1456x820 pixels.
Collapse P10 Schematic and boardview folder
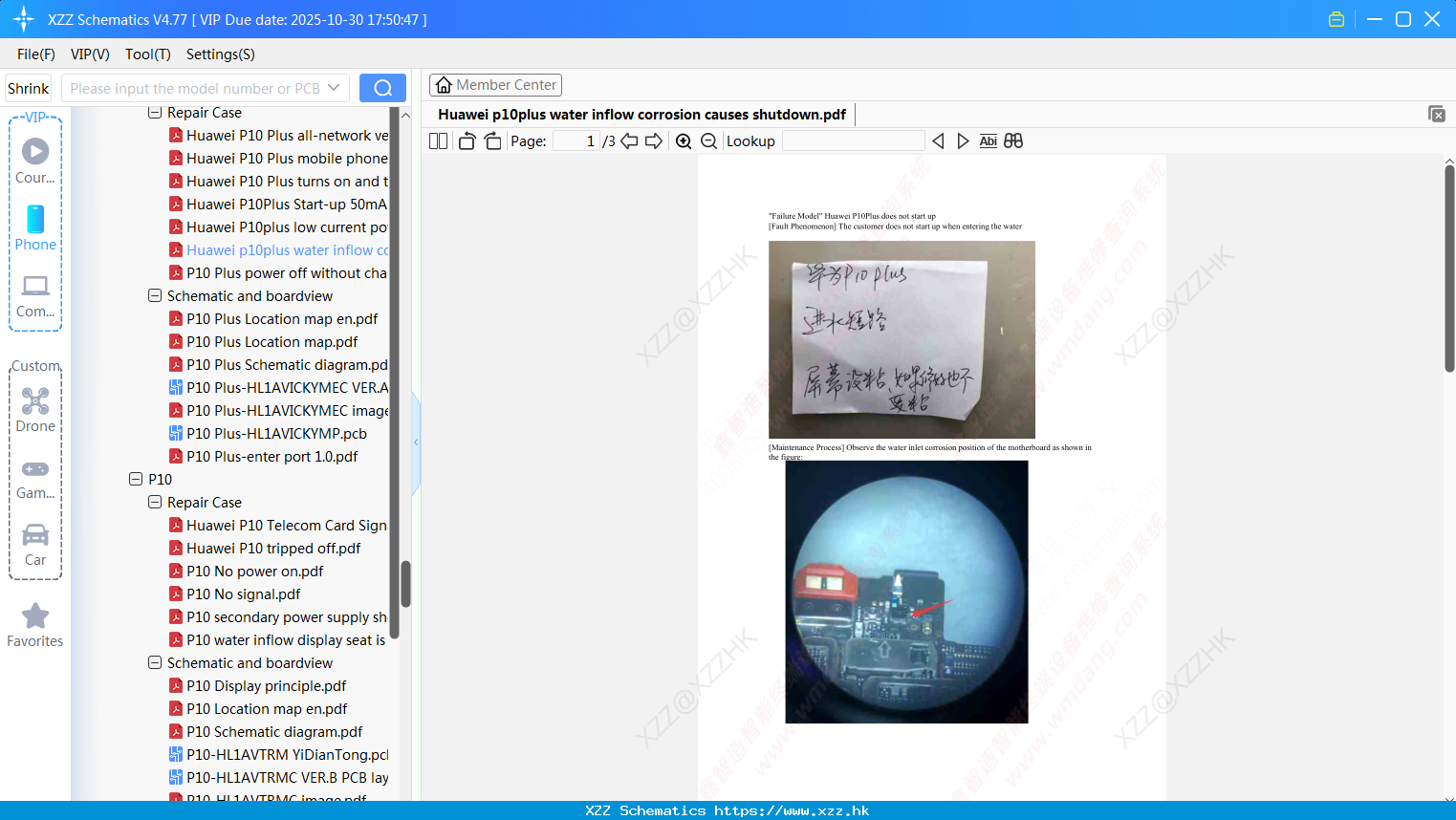155,663
